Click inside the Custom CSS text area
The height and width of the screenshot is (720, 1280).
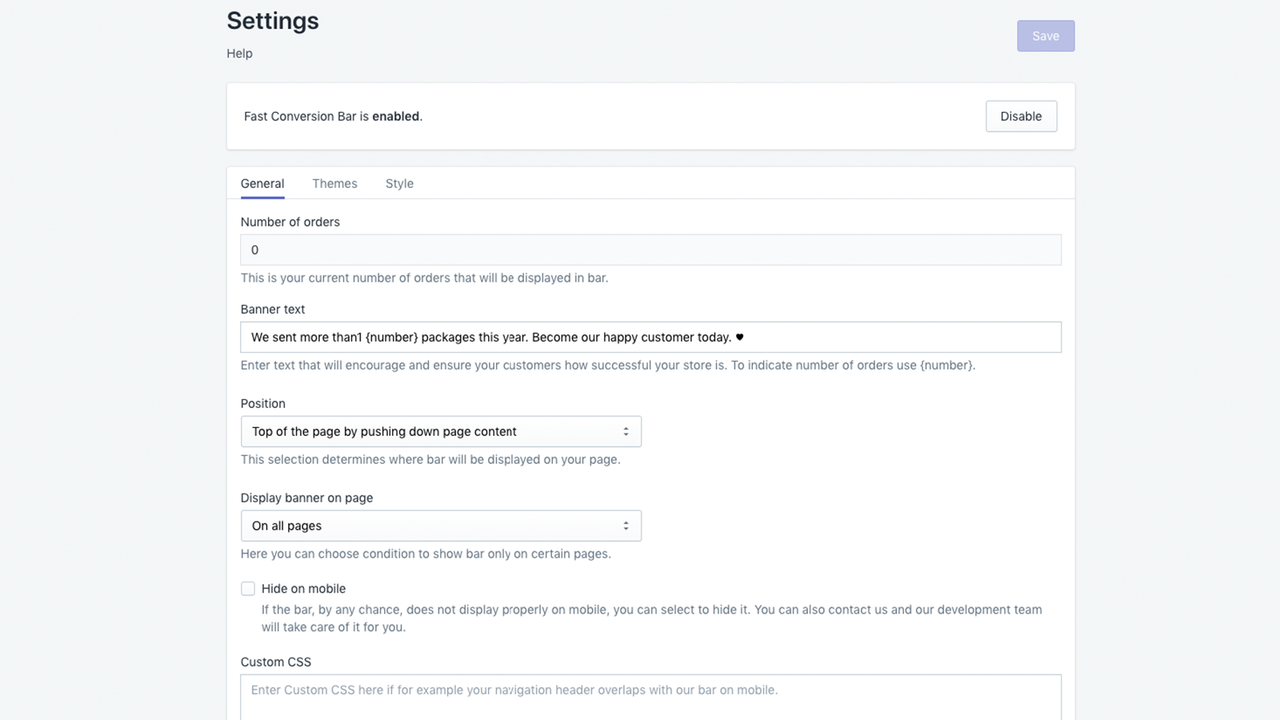pos(651,697)
